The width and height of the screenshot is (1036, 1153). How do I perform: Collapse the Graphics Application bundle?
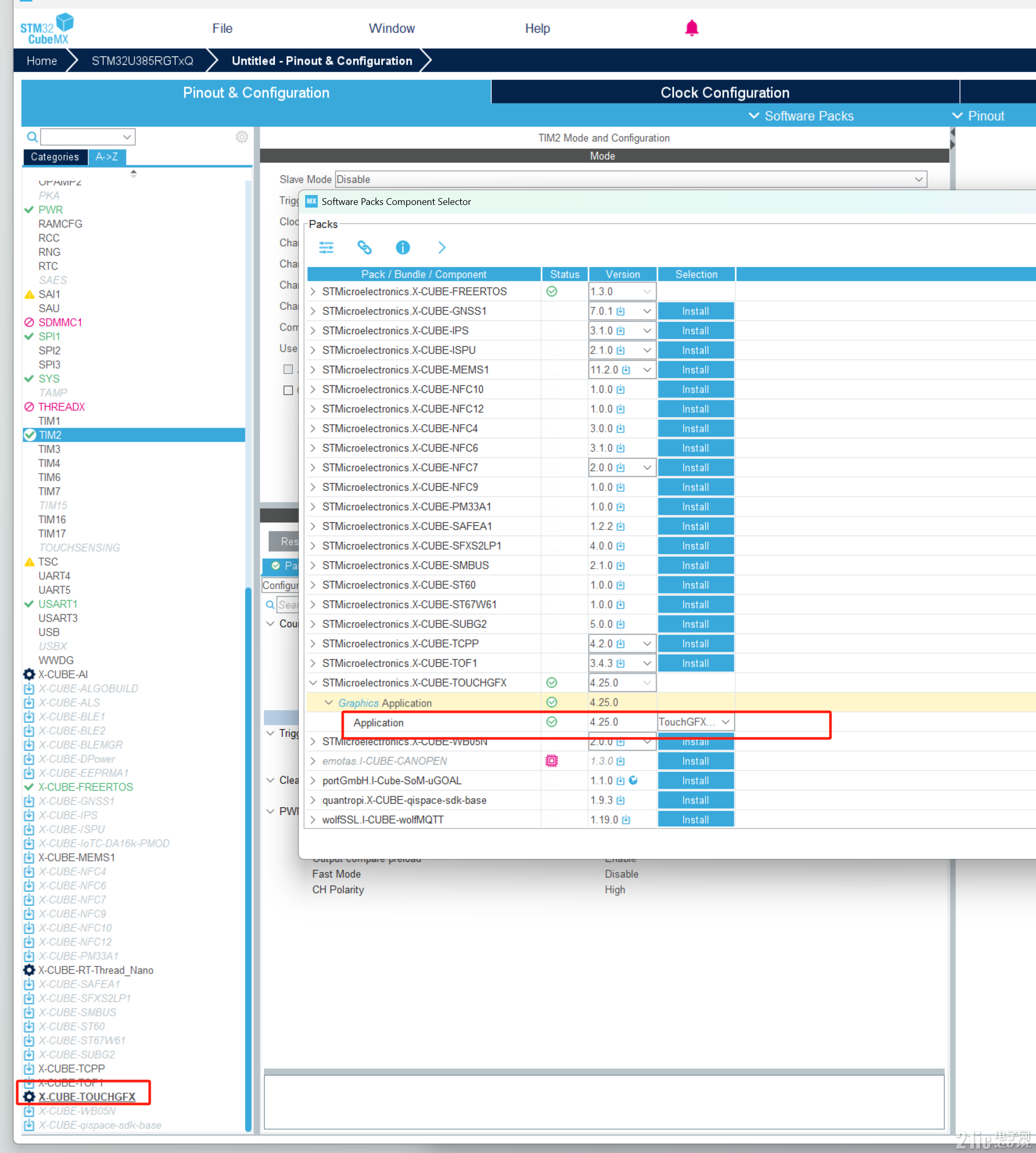(329, 702)
